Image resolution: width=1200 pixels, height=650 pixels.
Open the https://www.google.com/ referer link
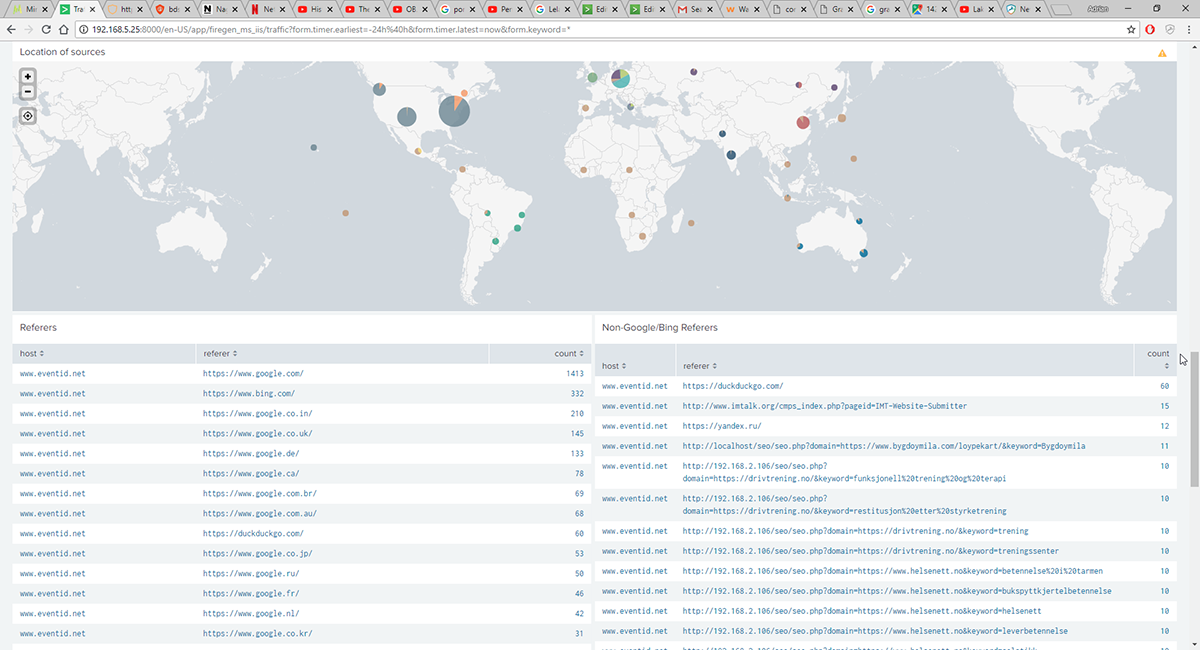point(254,373)
